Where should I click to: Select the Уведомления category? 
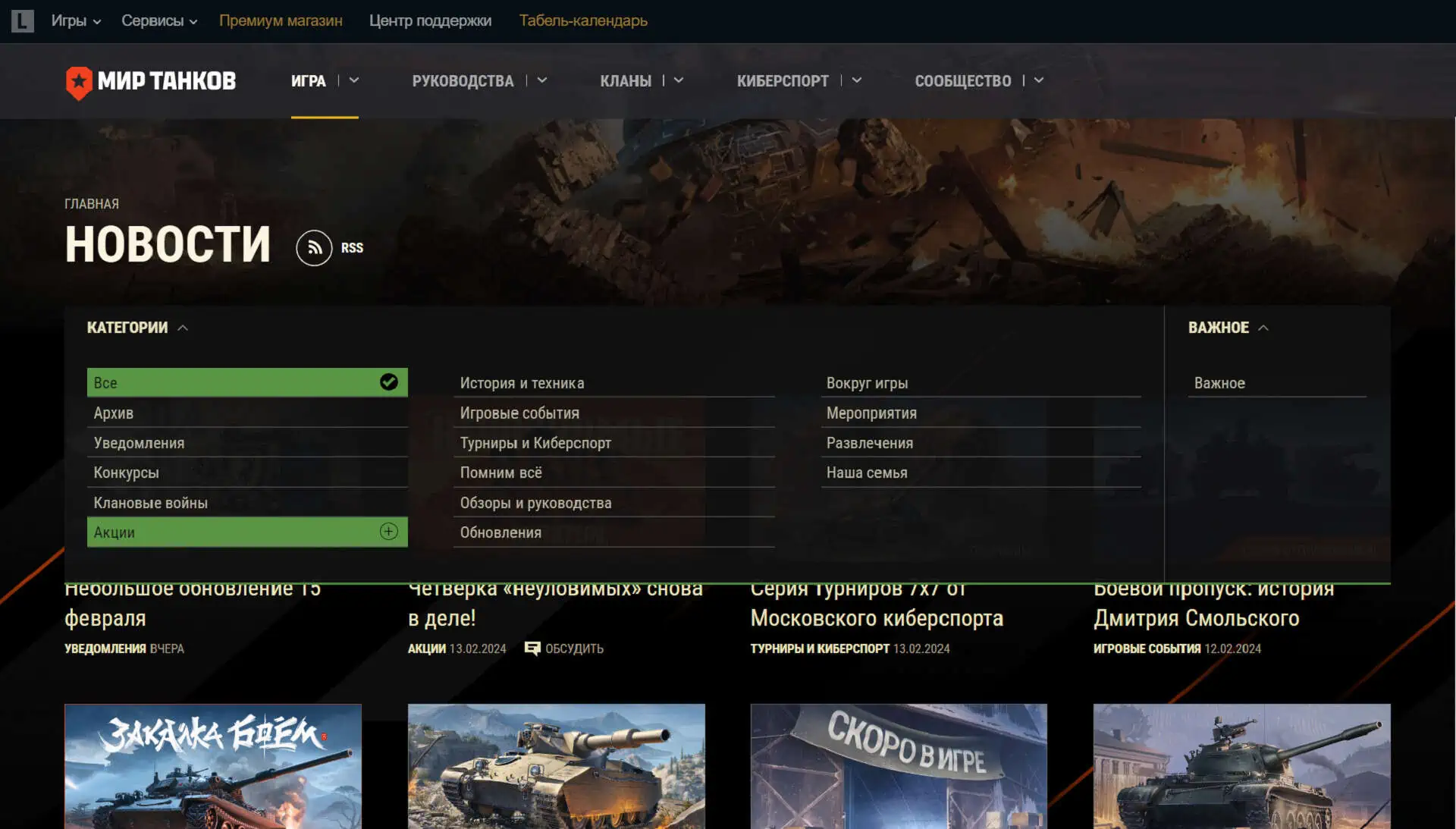click(x=247, y=442)
